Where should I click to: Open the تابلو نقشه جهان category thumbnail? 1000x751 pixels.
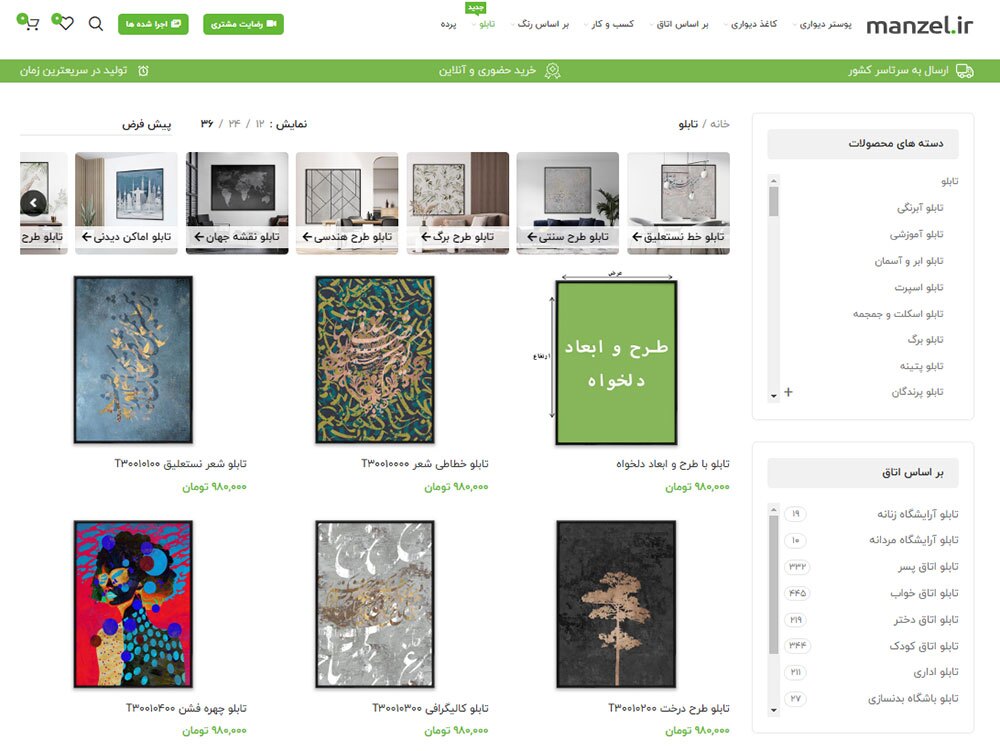[x=237, y=203]
